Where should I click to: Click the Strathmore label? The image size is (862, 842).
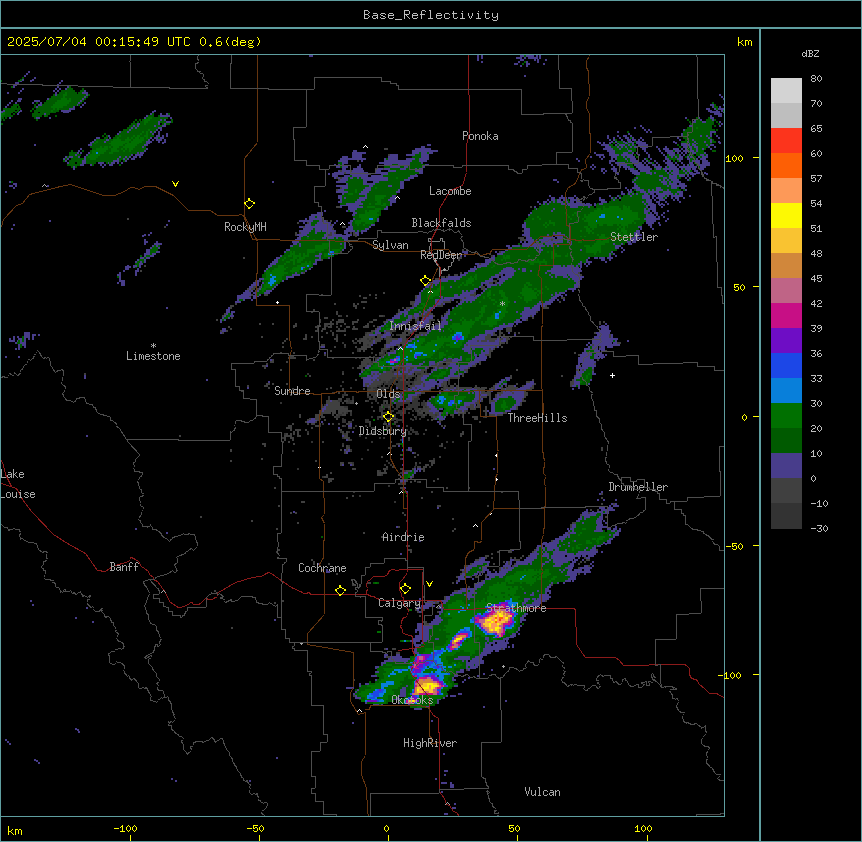[x=516, y=608]
